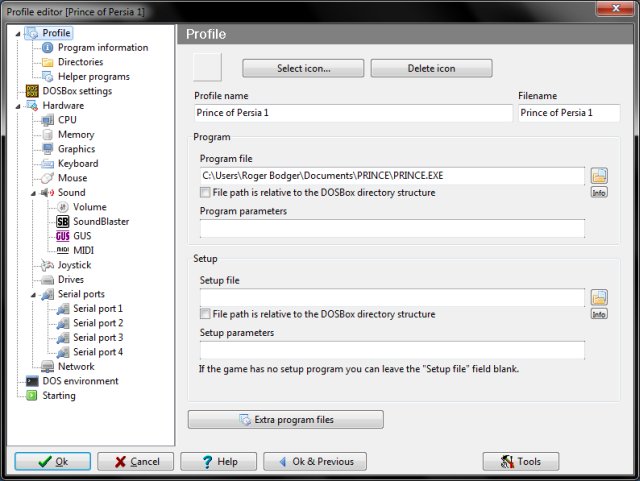Viewport: 640px width, 481px height.
Task: Click the CPU icon
Action: (47, 120)
